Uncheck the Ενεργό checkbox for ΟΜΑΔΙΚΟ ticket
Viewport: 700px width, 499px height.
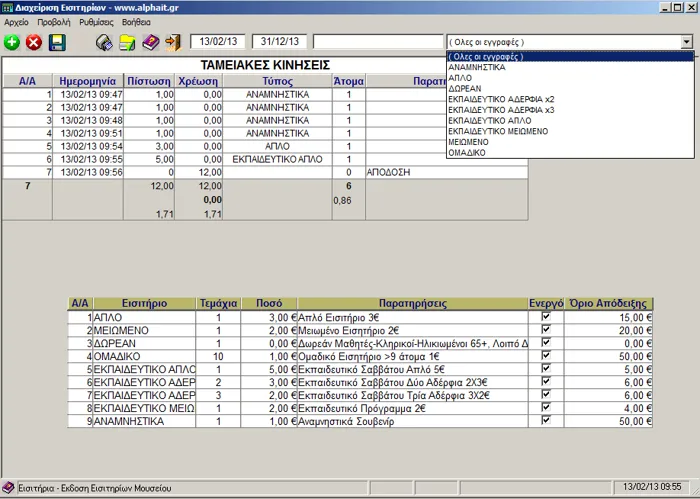(x=545, y=355)
